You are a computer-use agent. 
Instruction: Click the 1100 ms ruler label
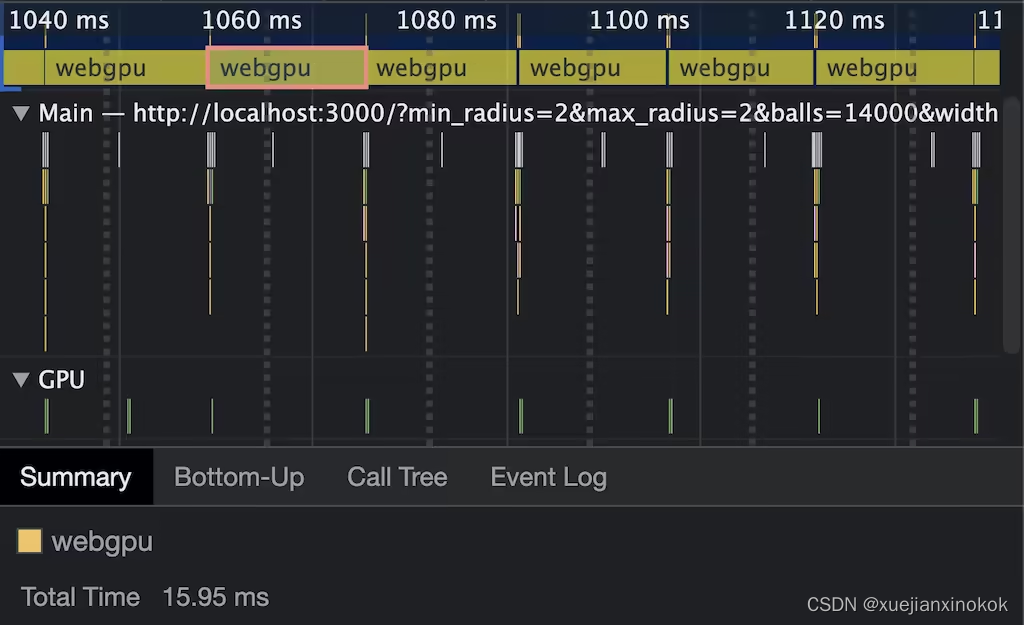pyautogui.click(x=639, y=20)
